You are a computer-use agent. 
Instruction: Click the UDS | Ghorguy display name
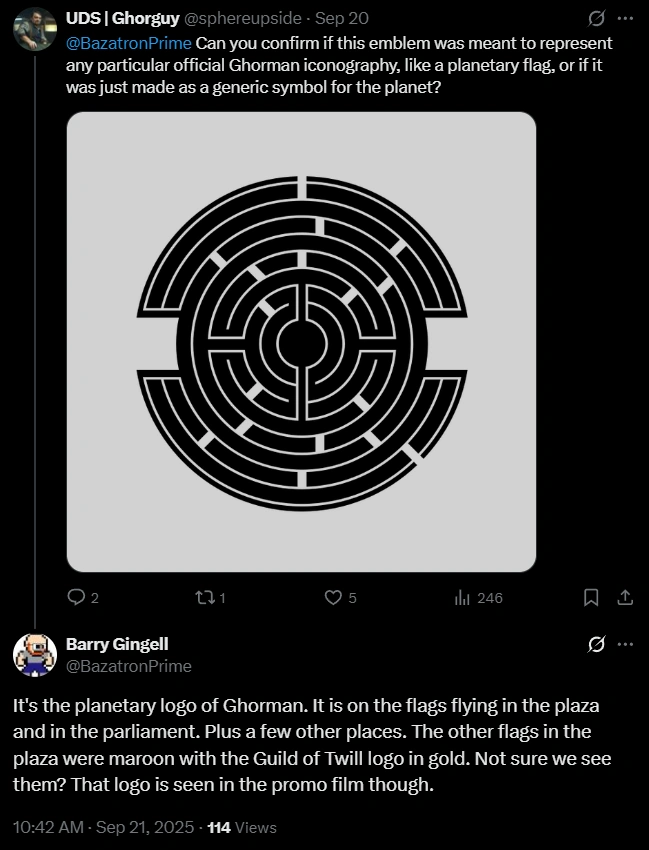click(x=122, y=19)
